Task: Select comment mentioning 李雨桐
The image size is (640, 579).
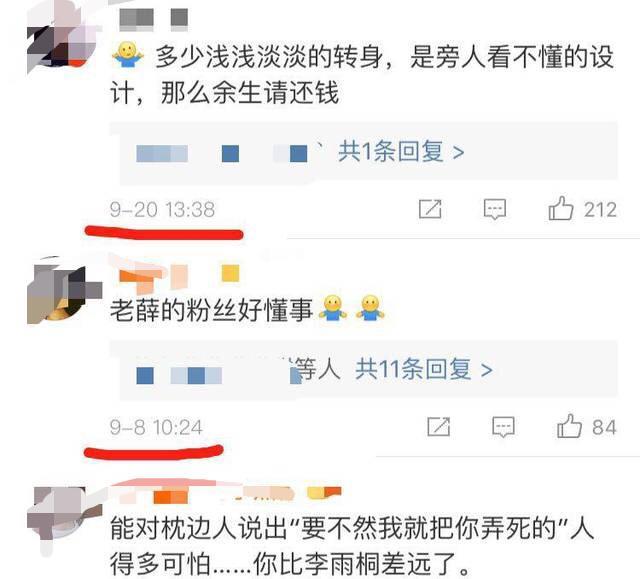Action: click(352, 546)
